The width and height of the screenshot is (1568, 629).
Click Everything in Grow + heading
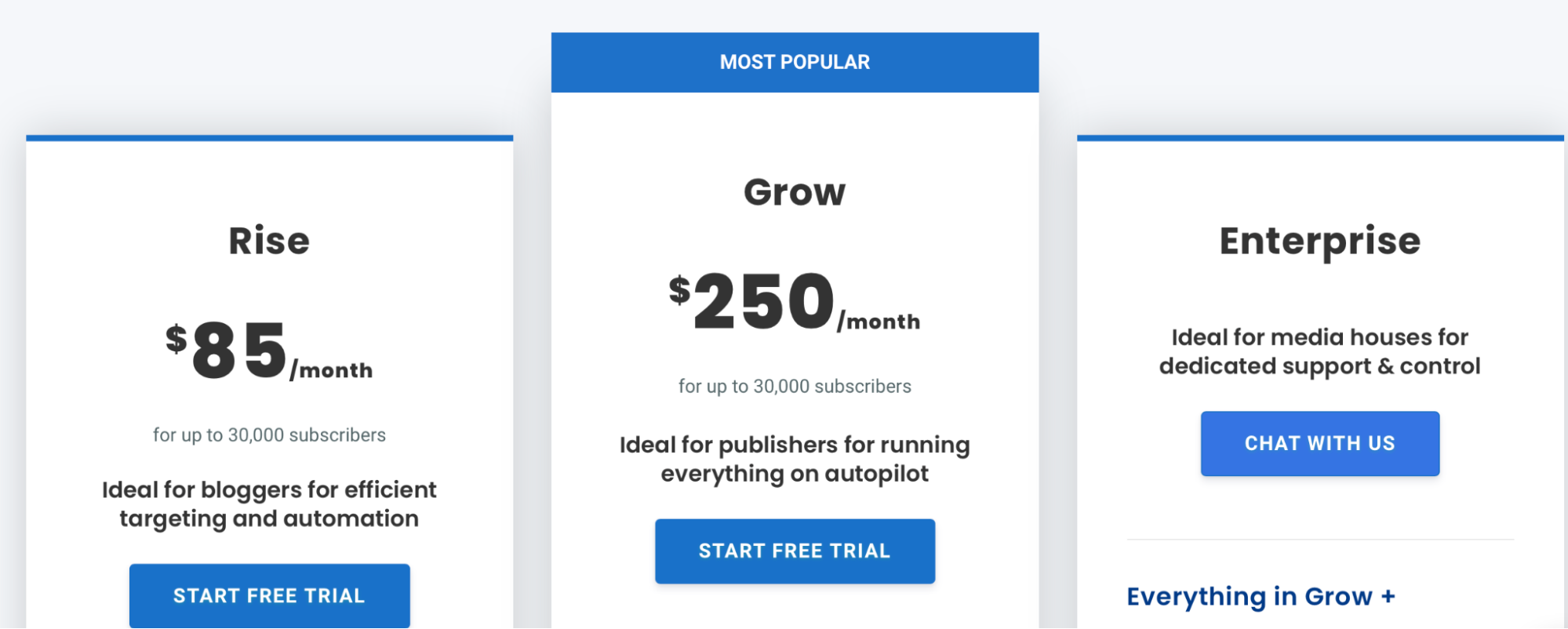(1261, 597)
